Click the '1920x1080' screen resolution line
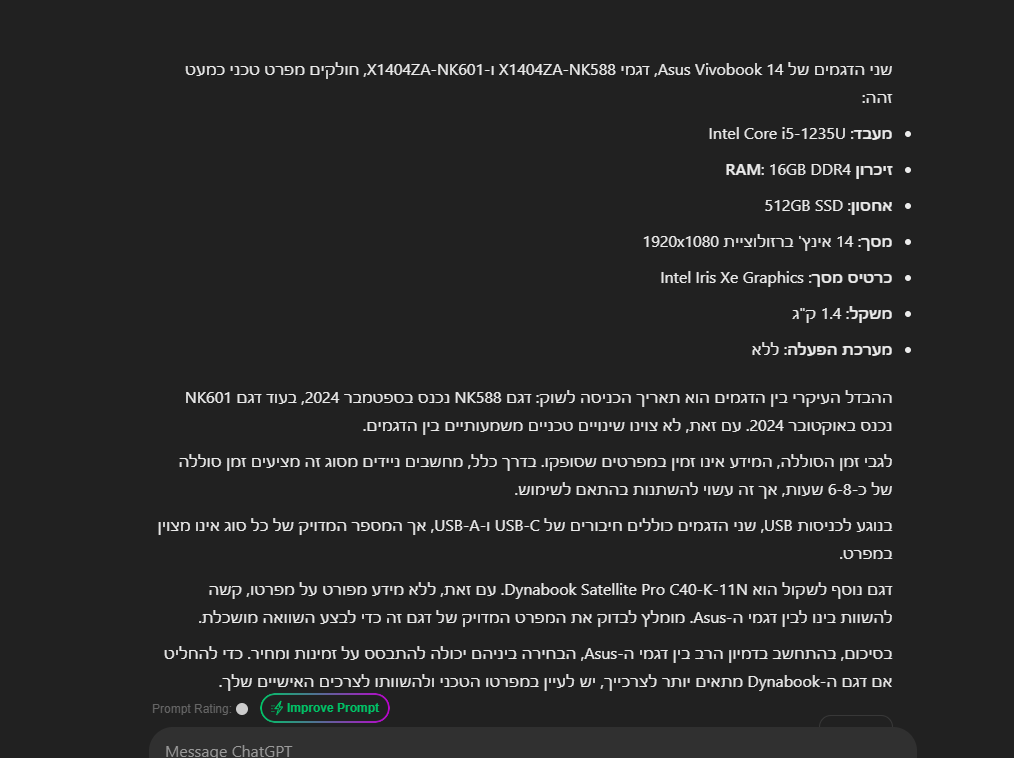The width and height of the screenshot is (1014, 758). click(767, 242)
